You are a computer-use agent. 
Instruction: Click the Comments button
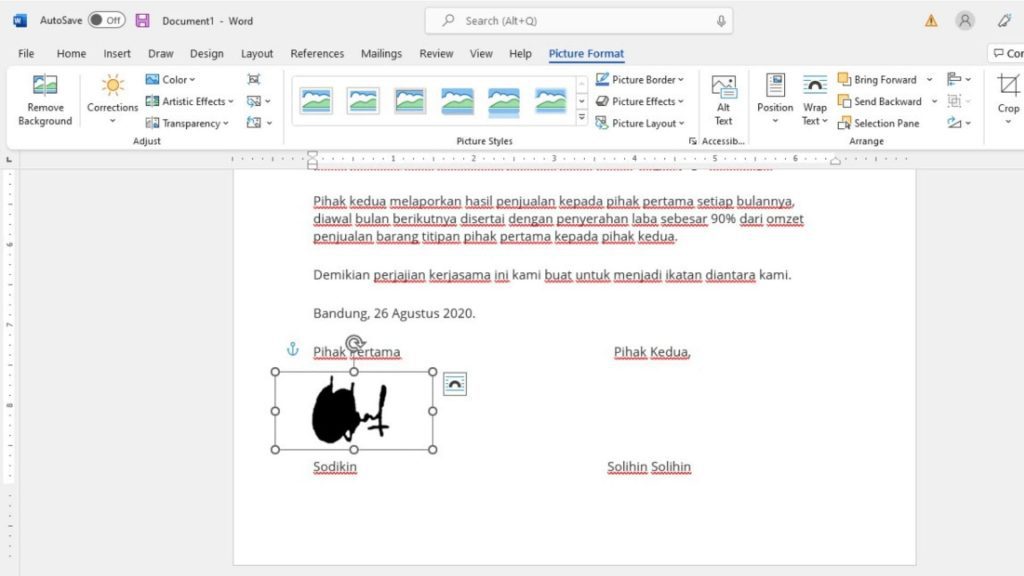[1007, 53]
